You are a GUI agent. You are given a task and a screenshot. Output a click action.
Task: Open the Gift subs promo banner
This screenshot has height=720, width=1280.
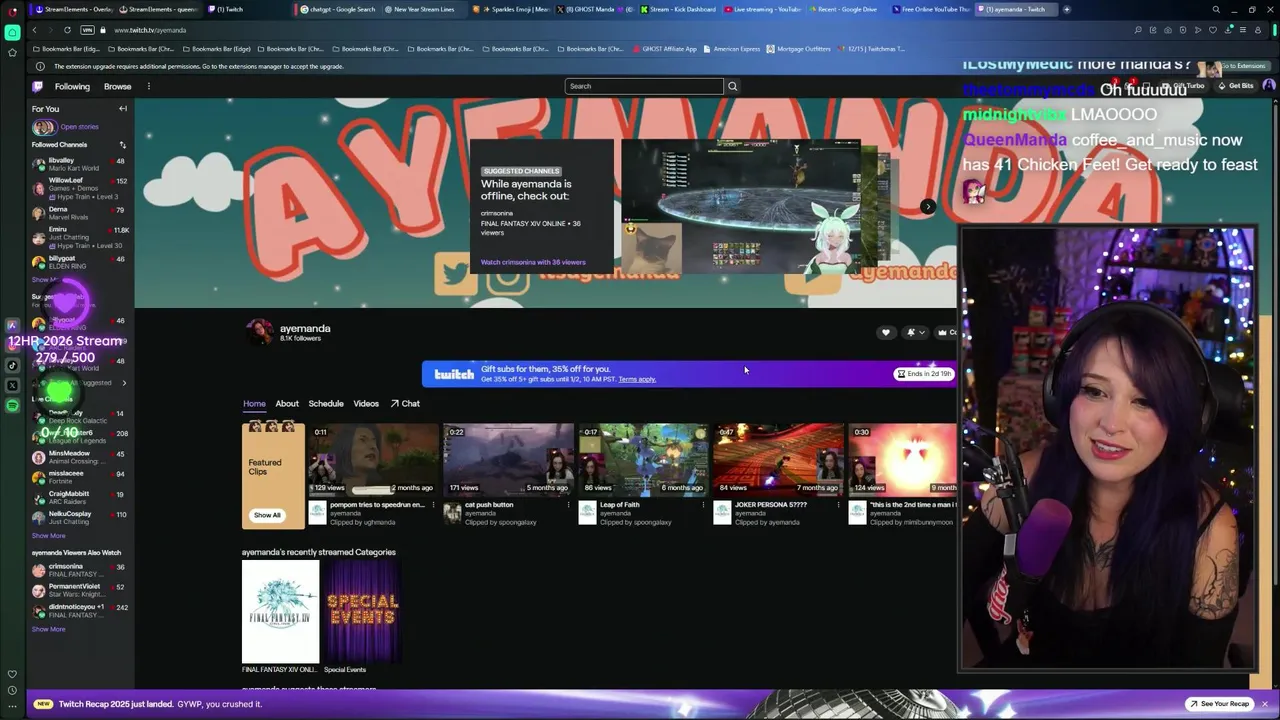(688, 374)
